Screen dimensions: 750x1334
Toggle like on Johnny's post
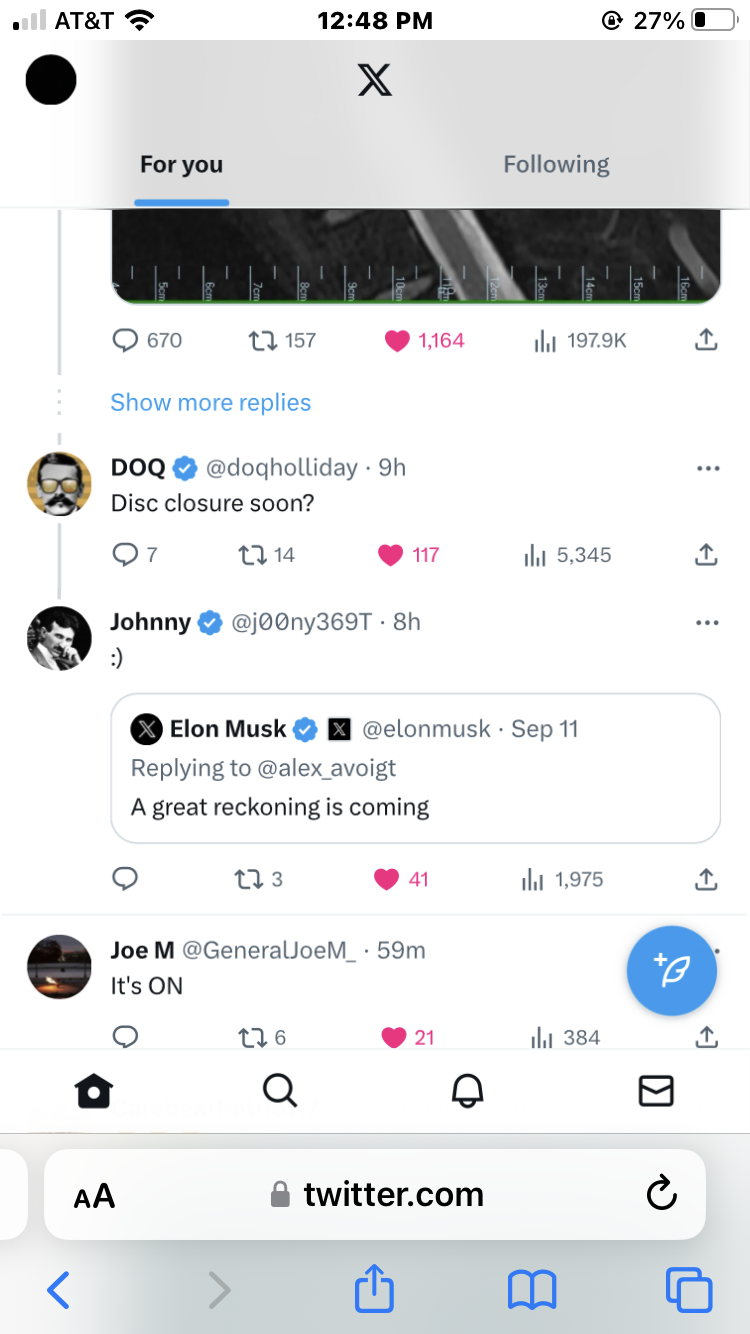[387, 880]
